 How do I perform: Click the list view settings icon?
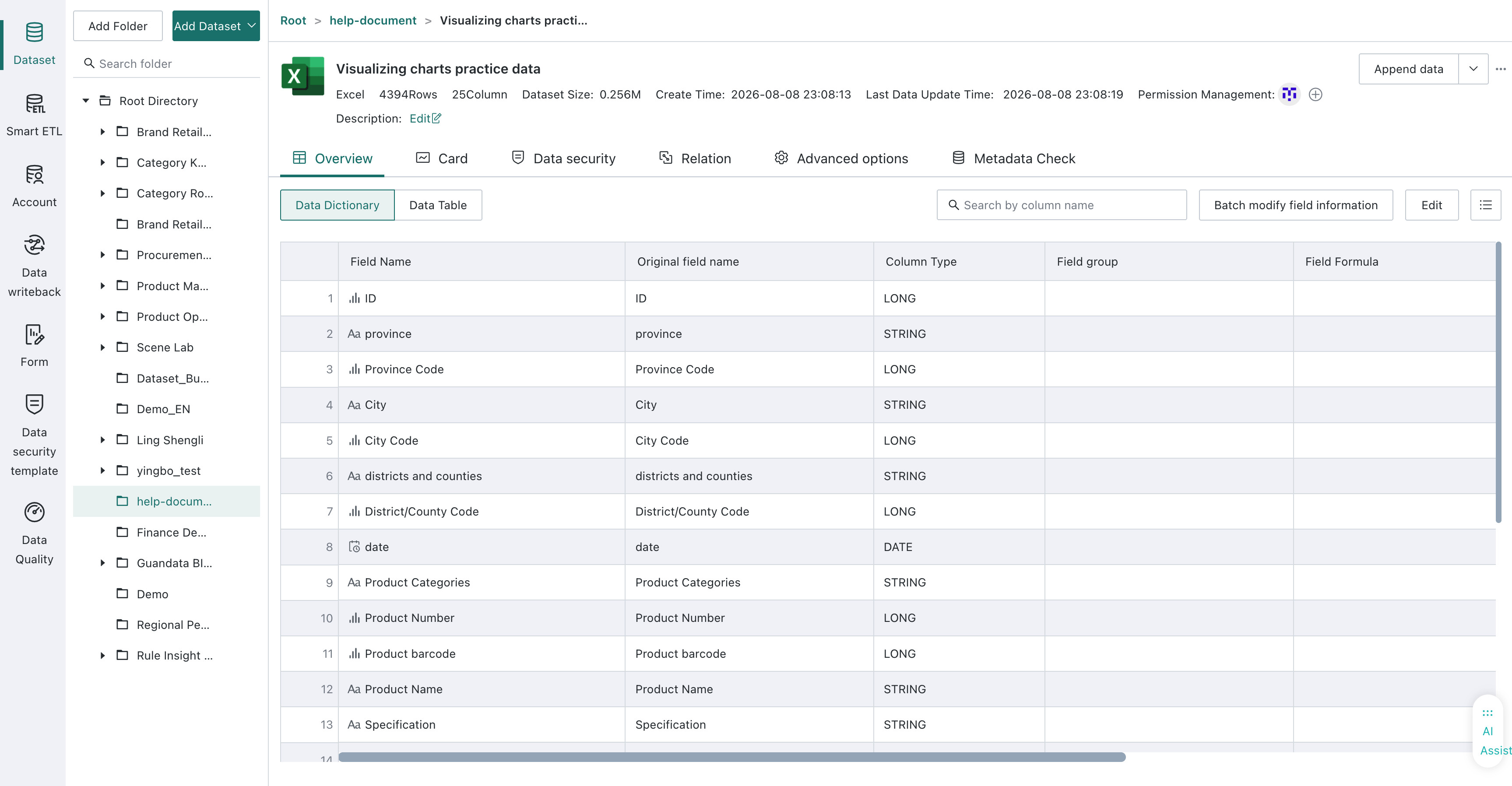[x=1486, y=205]
